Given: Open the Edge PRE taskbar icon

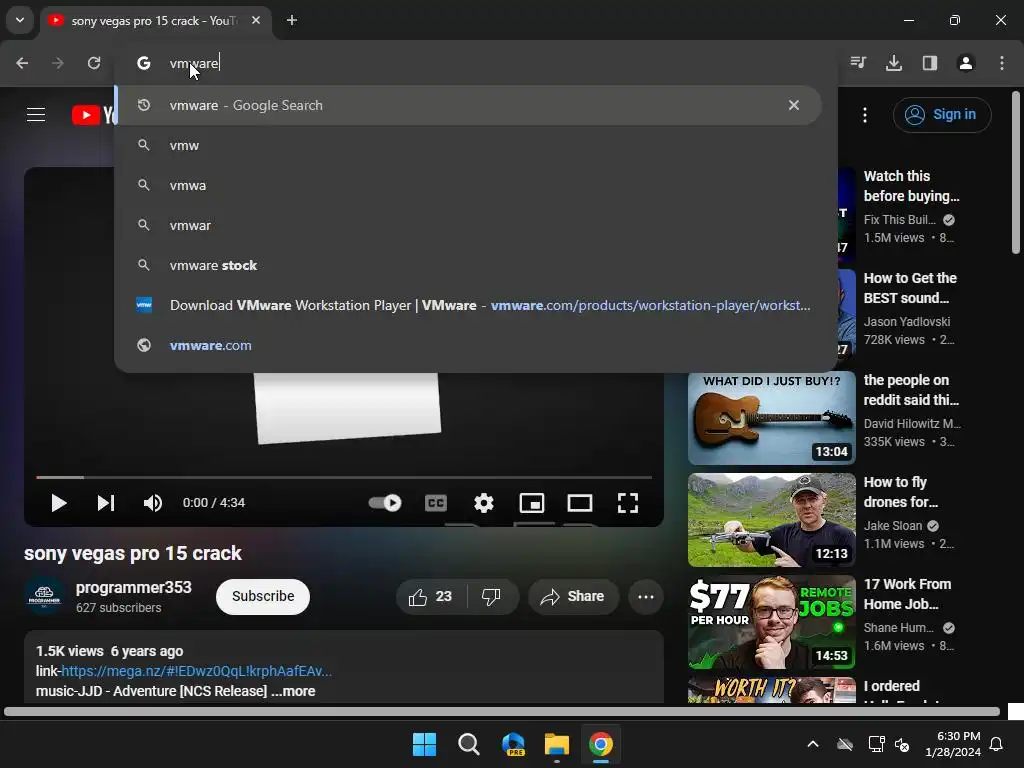Looking at the screenshot, I should [513, 744].
